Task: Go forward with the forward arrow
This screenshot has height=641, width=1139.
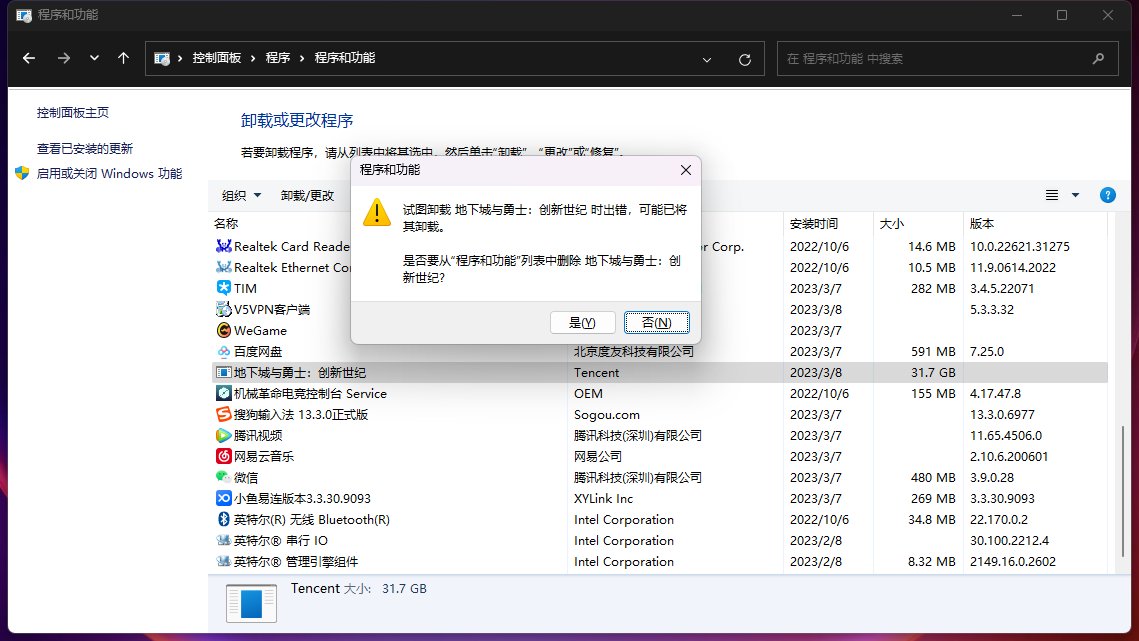Action: tap(64, 58)
